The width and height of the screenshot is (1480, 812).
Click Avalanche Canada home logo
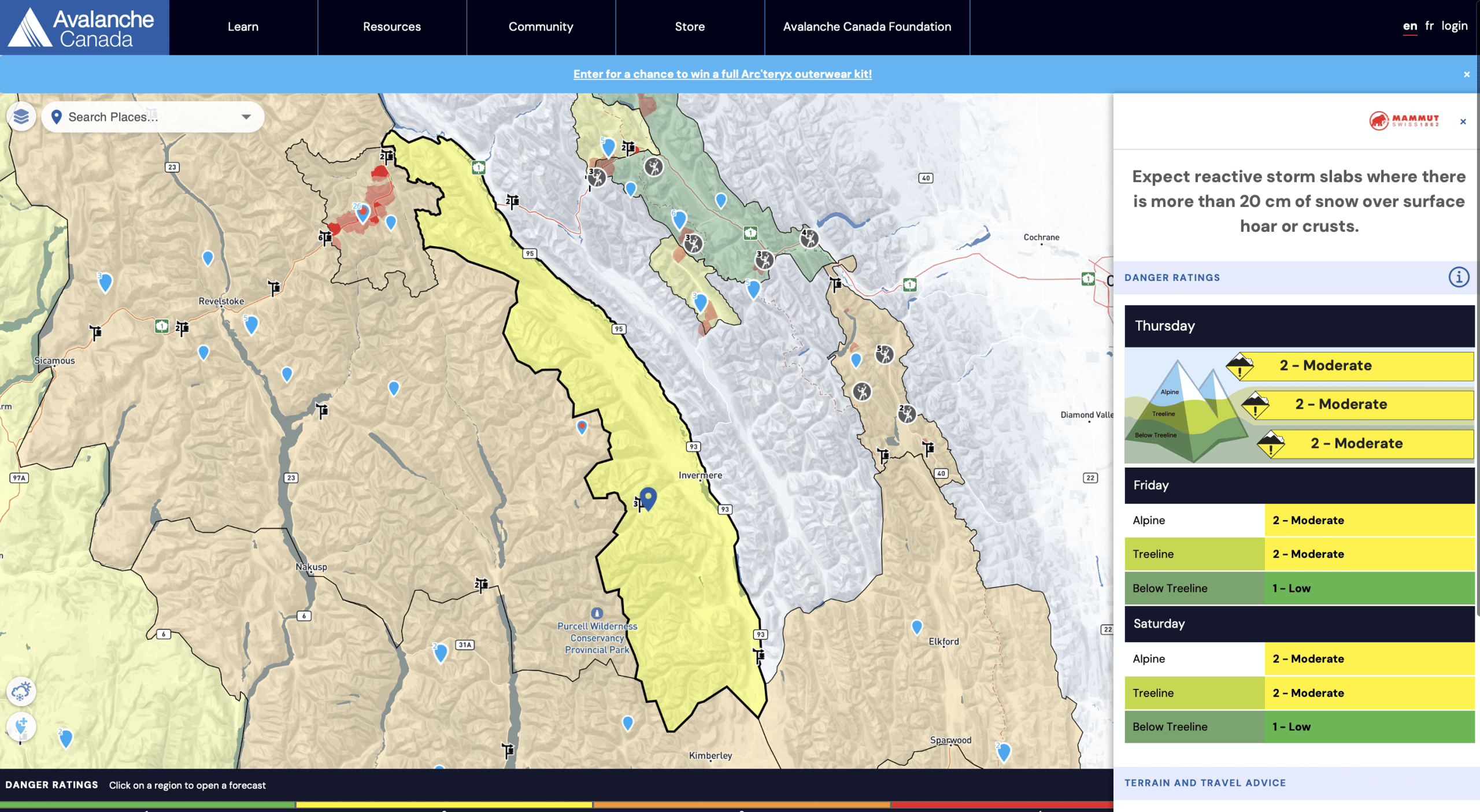(84, 27)
